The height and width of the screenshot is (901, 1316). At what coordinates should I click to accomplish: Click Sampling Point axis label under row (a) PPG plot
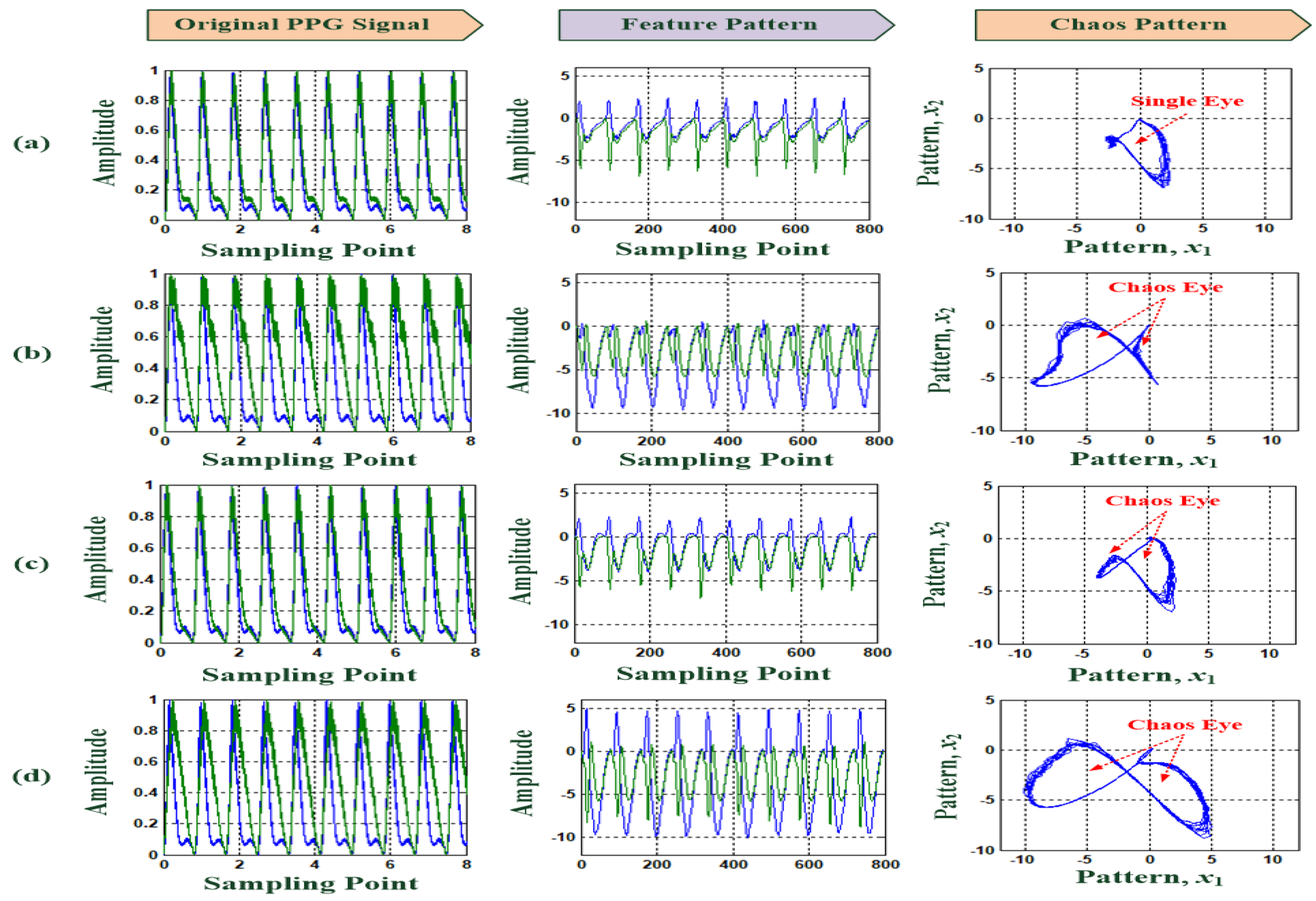click(x=309, y=250)
